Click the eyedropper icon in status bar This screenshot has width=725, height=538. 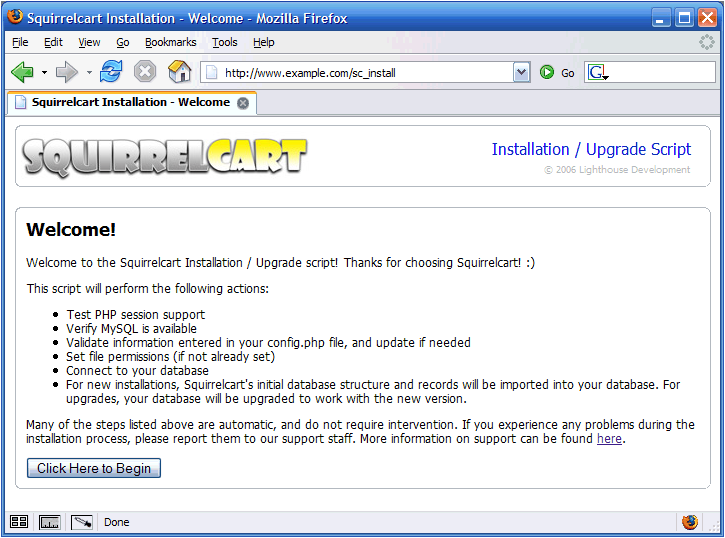[81, 522]
